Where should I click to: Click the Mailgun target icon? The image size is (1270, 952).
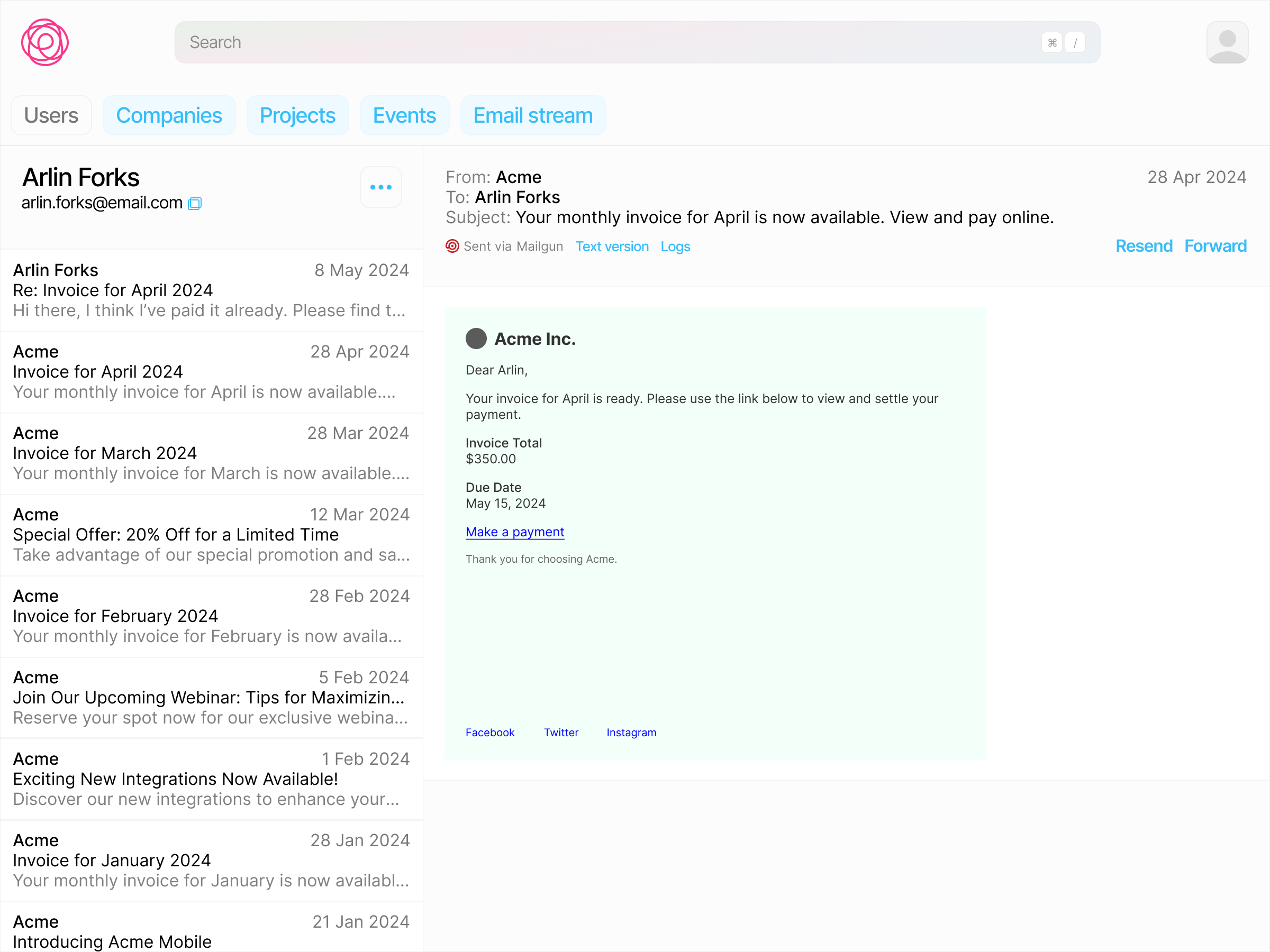[x=452, y=246]
